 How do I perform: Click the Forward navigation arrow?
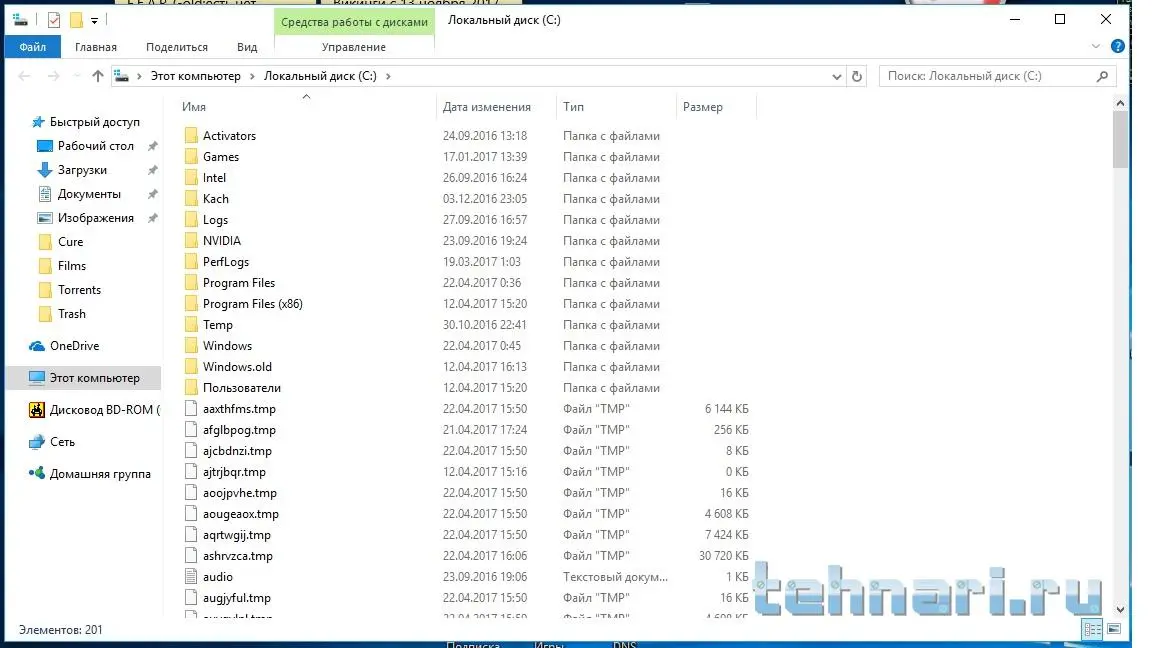(53, 76)
